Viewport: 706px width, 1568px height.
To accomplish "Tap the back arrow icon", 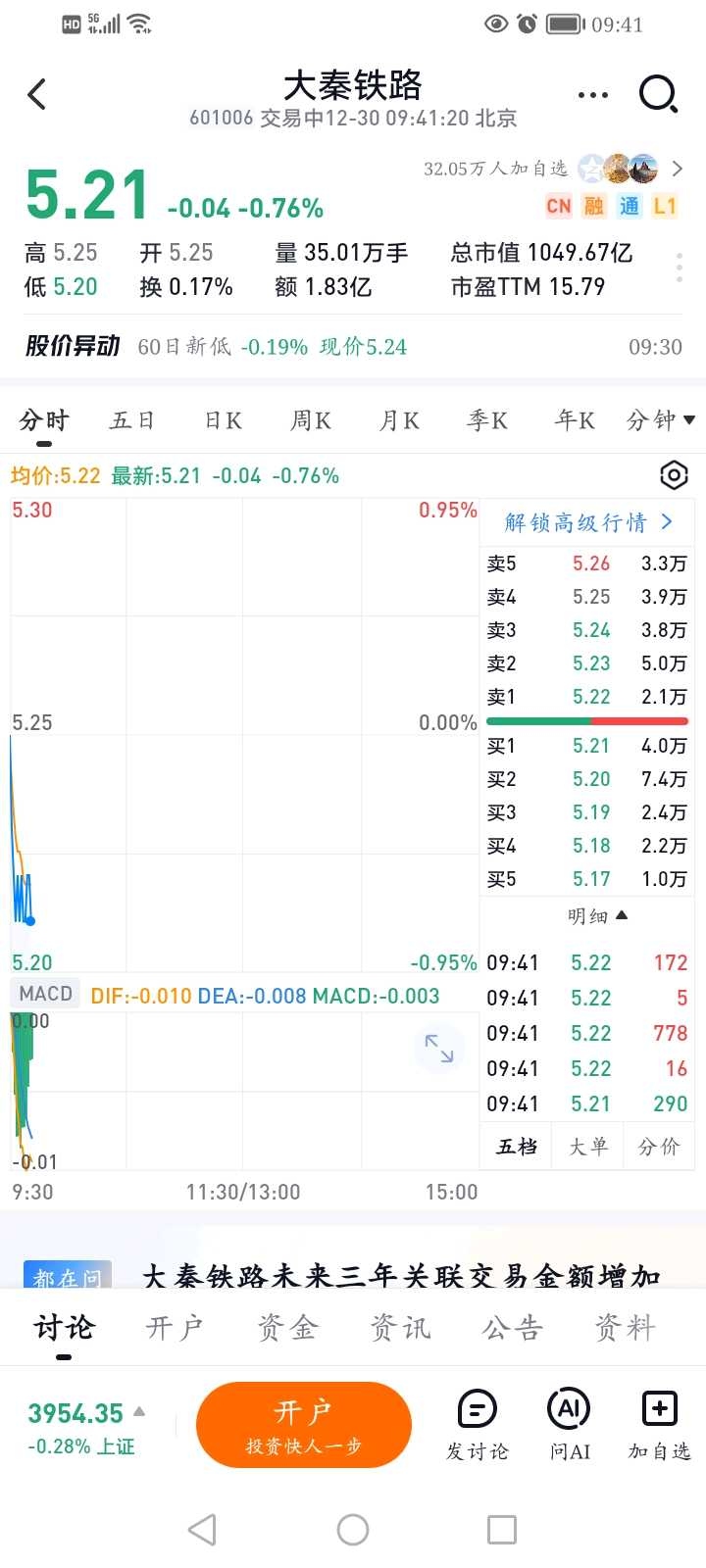I will point(37,94).
